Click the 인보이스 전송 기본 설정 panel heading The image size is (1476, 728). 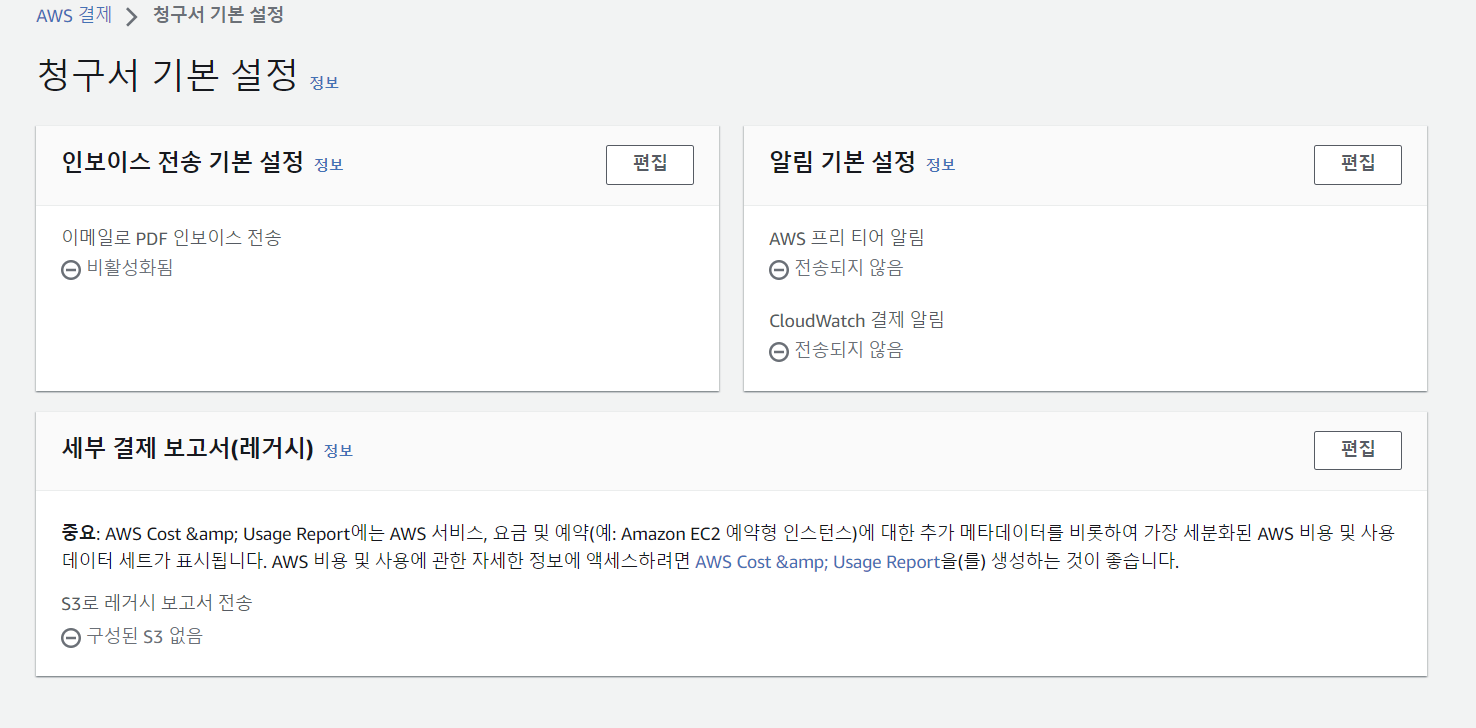tap(183, 162)
